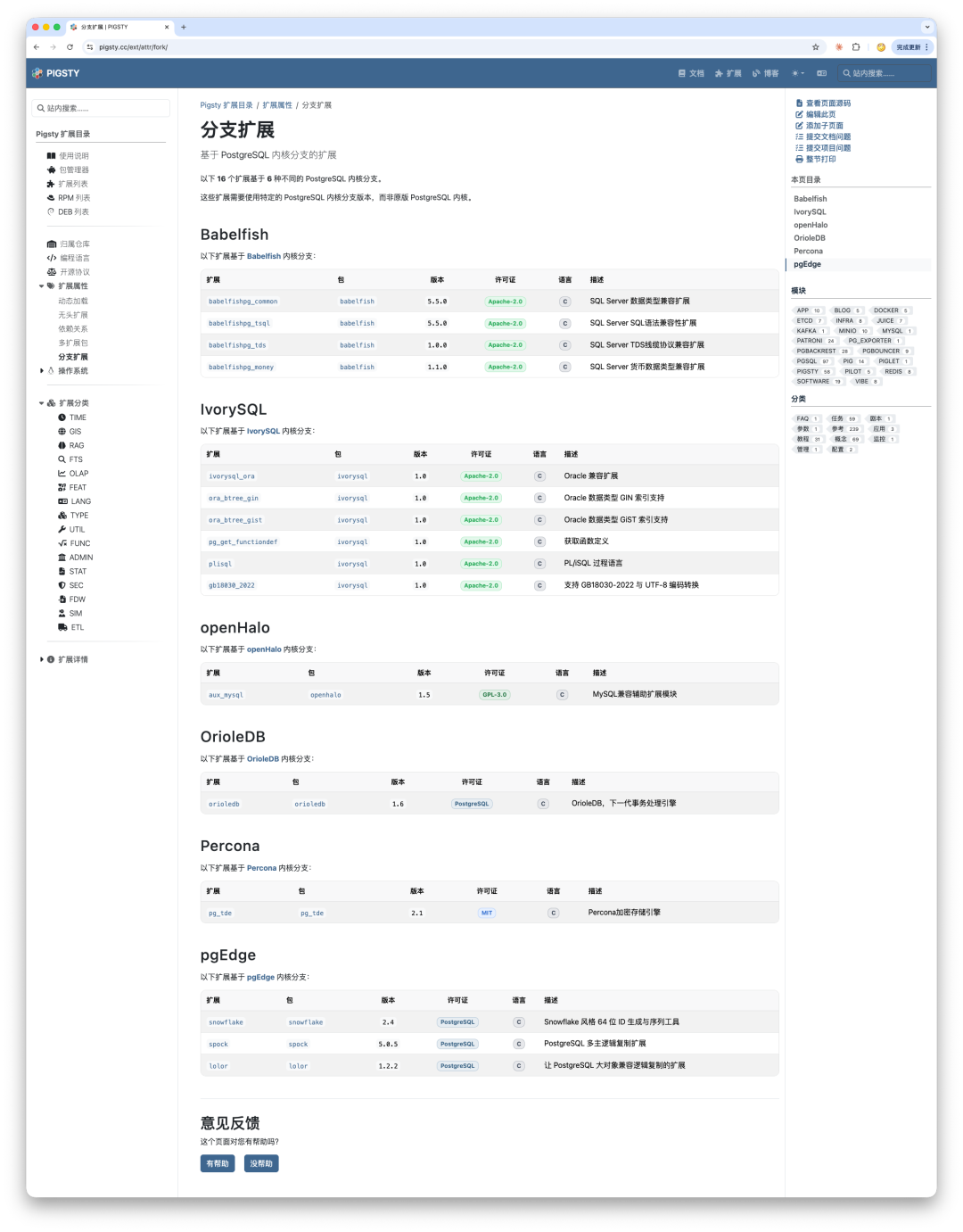This screenshot has width=963, height=1232.
Task: Click the Debian swirl icon for DEB 列表
Action: coord(51,212)
